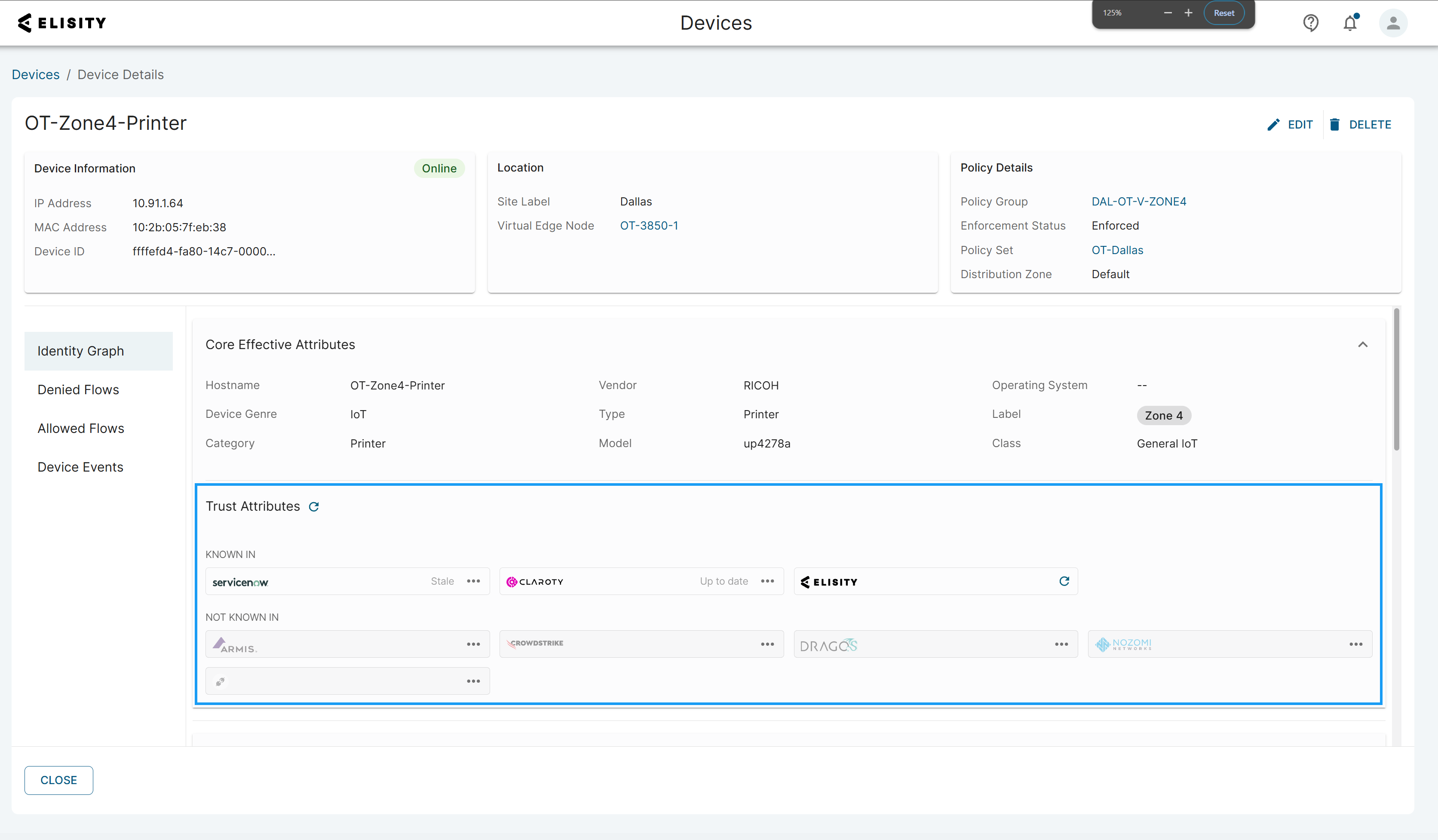Screen dimensions: 1438x840
Task: Open the DAL-OT-V-ZONE4 policy group link
Action: [1138, 202]
